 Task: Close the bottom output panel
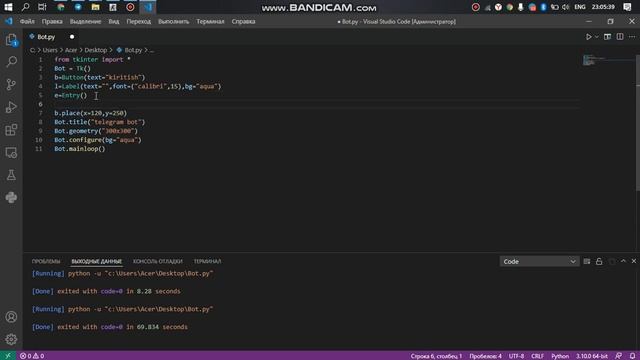(633, 261)
